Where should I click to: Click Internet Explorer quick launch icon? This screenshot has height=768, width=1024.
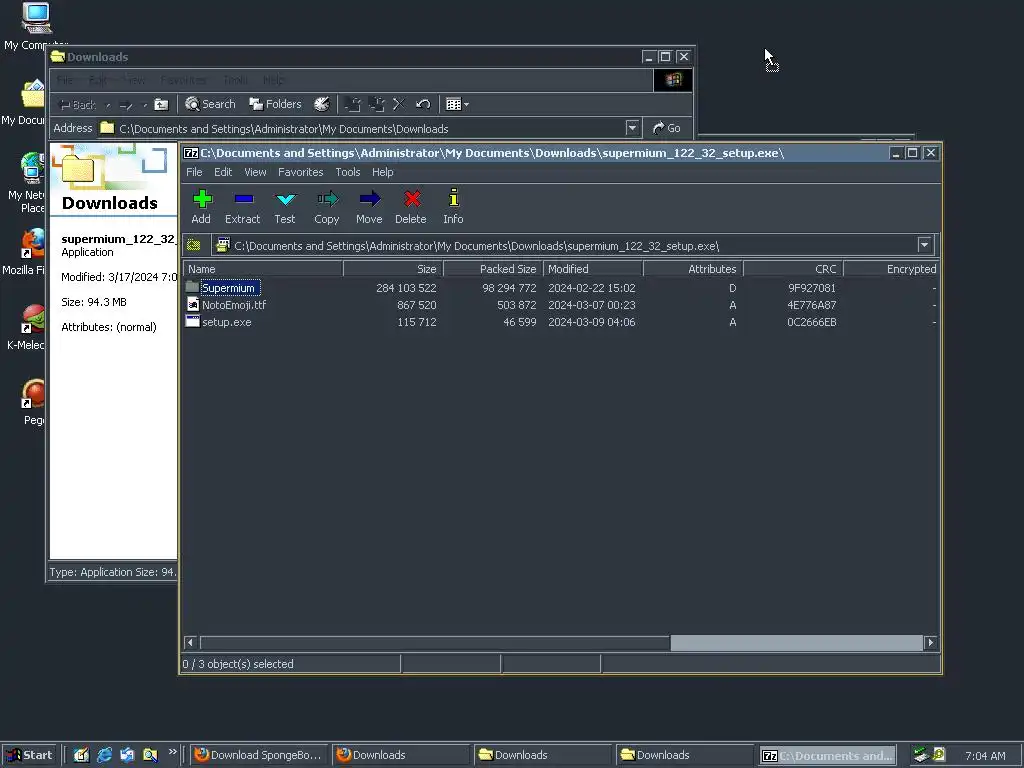tap(104, 755)
